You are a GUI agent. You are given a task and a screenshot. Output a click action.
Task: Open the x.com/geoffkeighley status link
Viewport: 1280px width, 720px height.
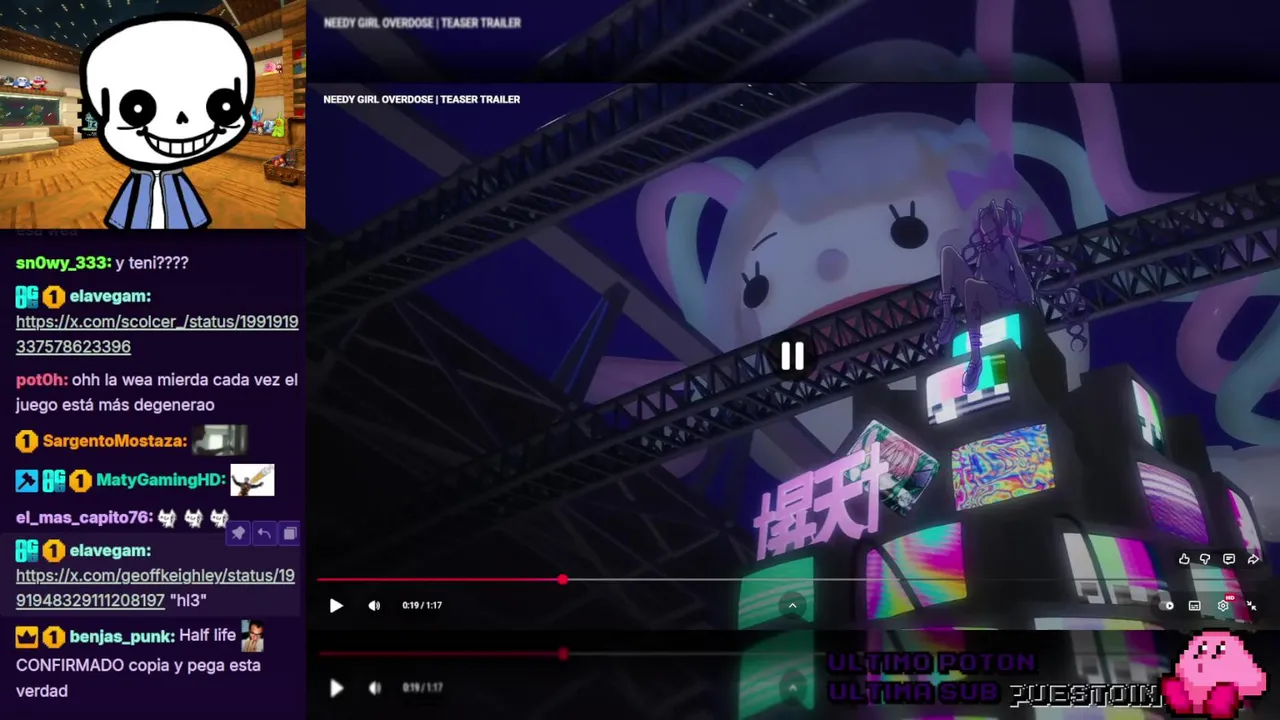point(155,588)
